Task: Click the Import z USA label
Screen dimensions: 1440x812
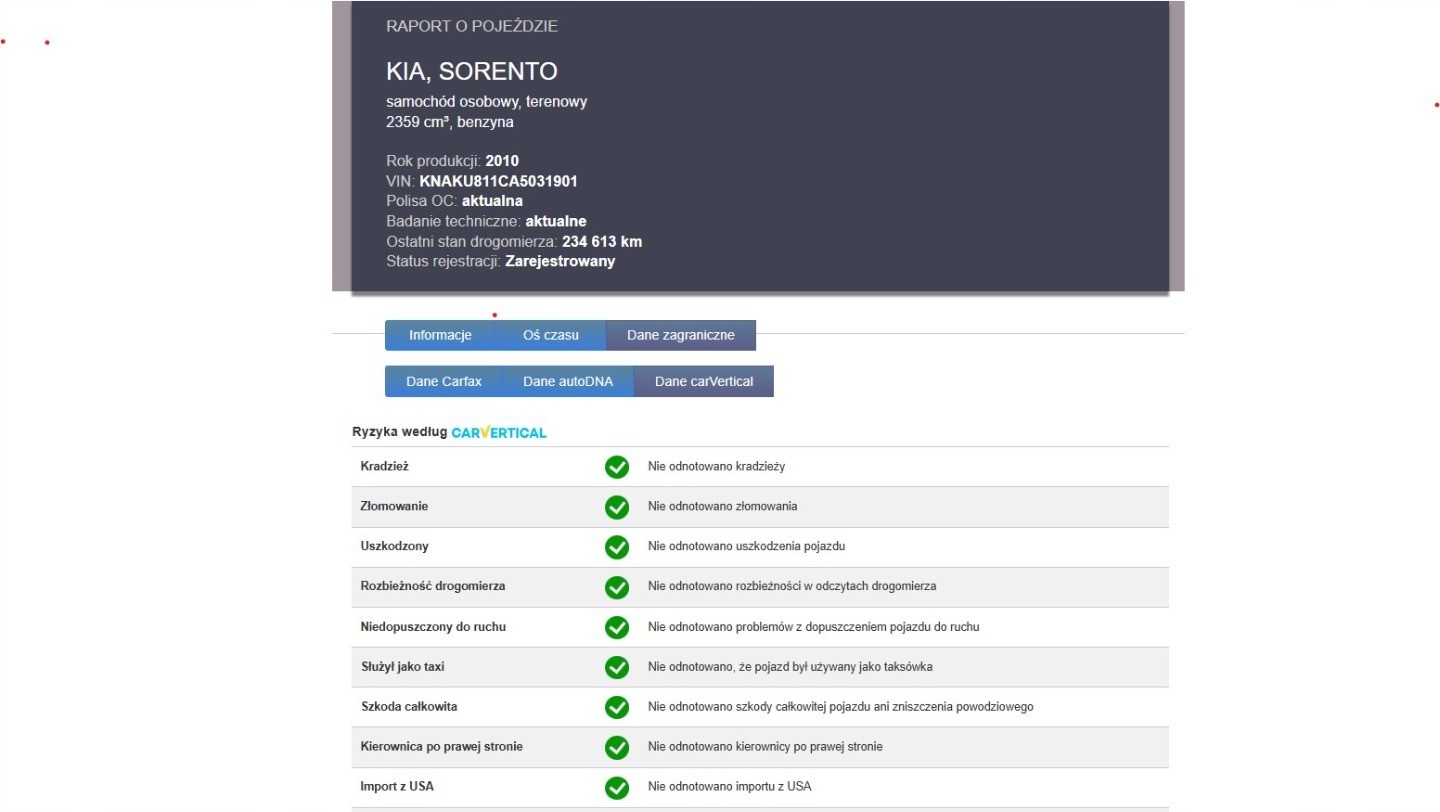Action: click(397, 786)
